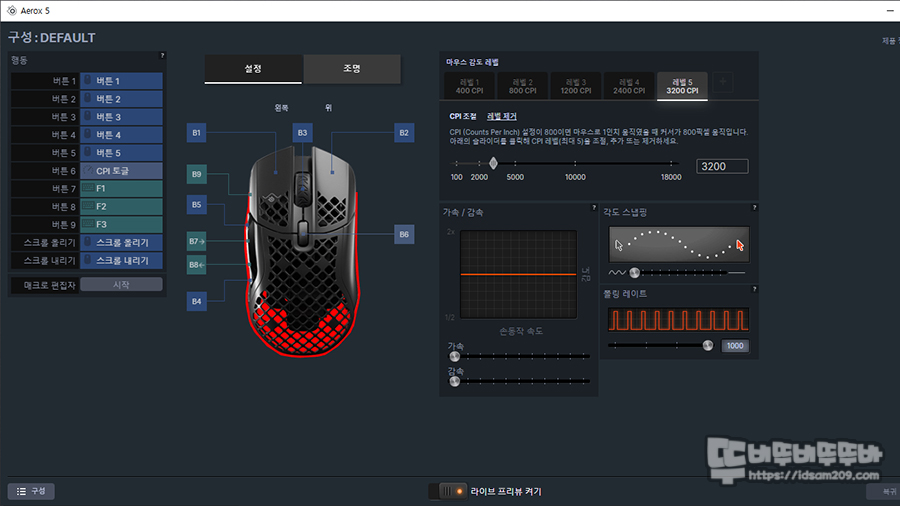Click the 가속 acceleration slider knob
Viewport: 900px width, 506px height.
click(455, 356)
